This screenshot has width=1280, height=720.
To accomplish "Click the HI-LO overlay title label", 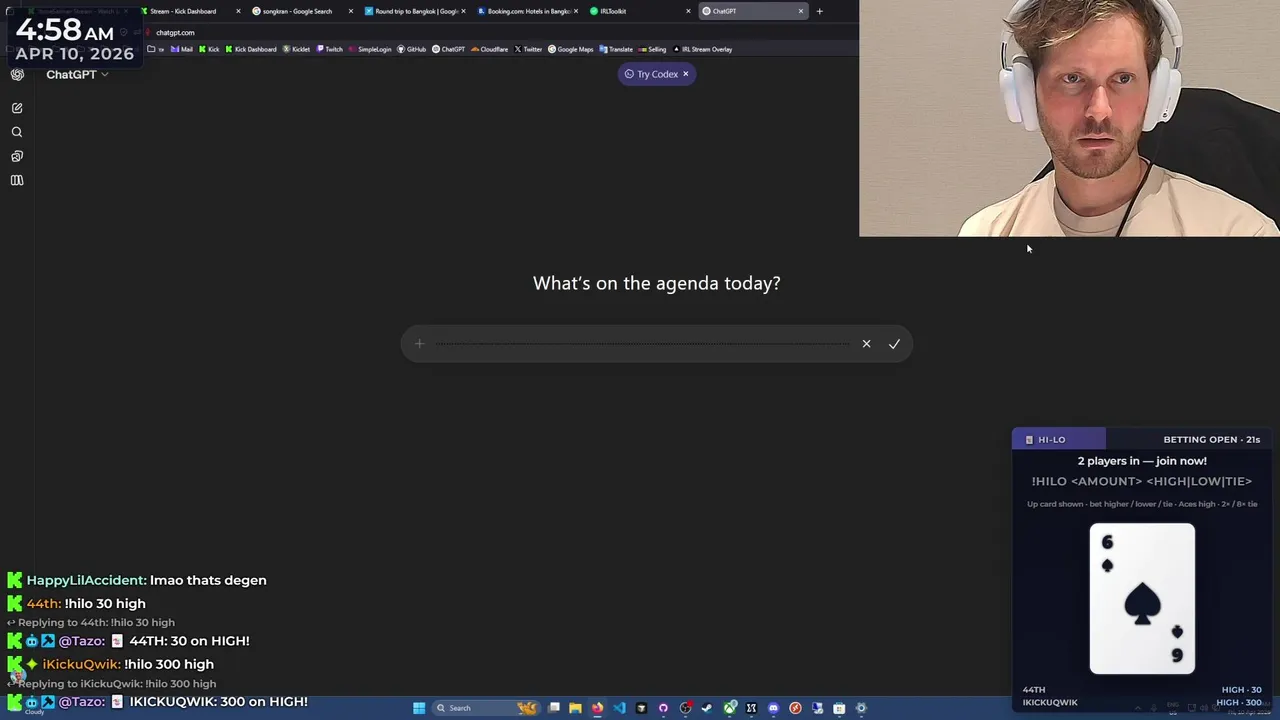I will click(x=1051, y=439).
